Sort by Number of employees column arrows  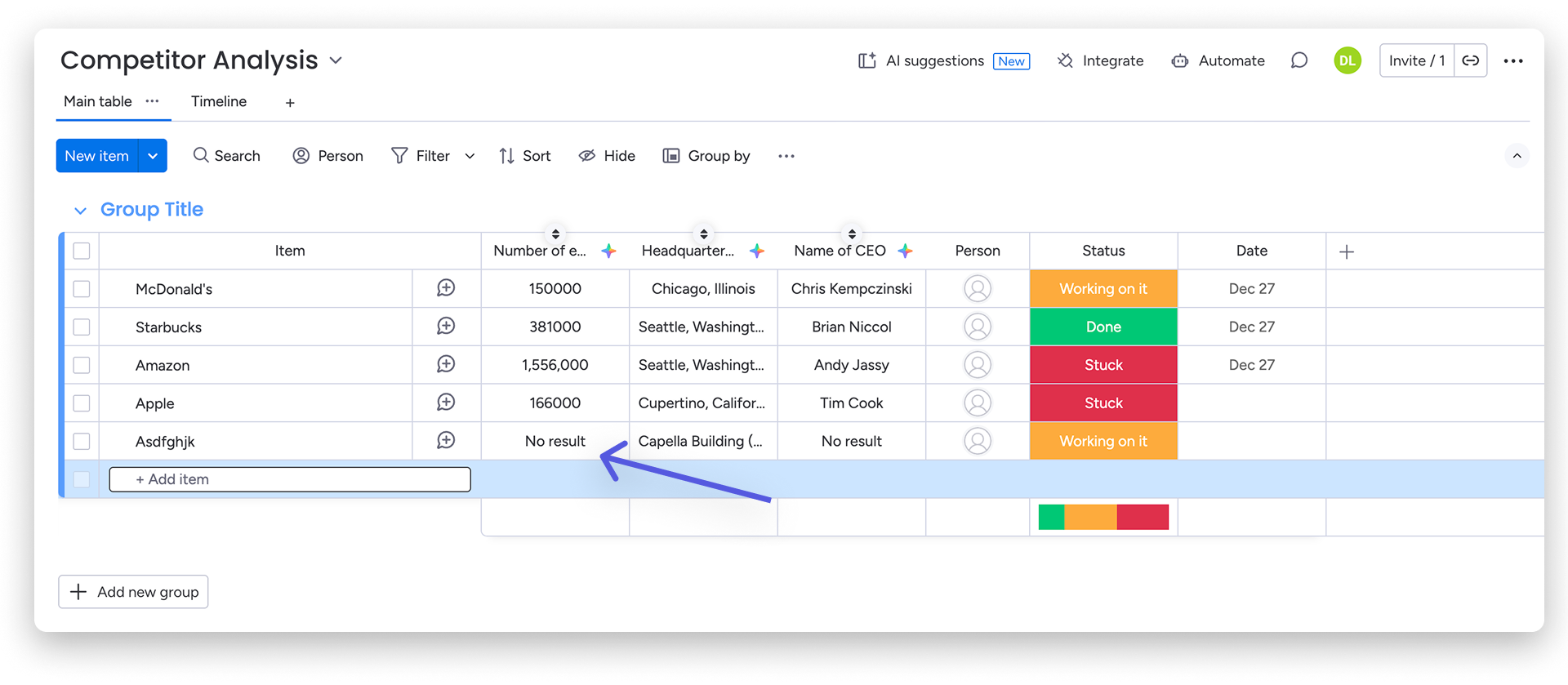(555, 234)
